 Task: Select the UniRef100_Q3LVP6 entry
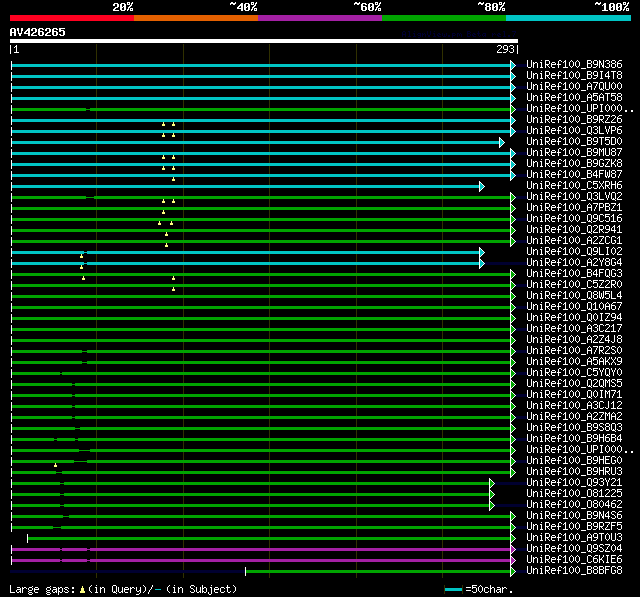[x=574, y=131]
